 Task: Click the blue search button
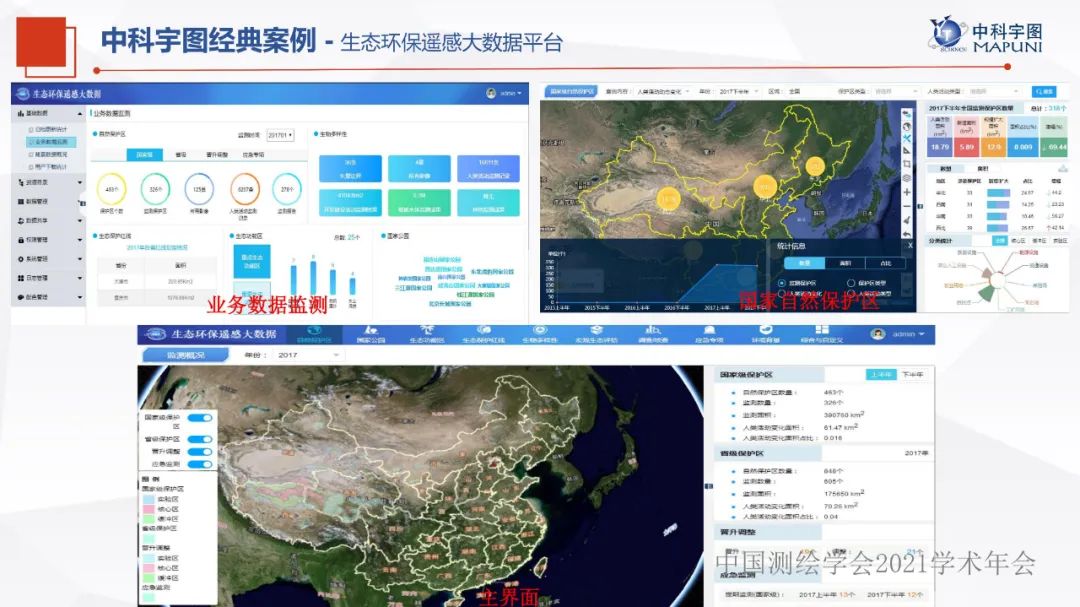1043,91
